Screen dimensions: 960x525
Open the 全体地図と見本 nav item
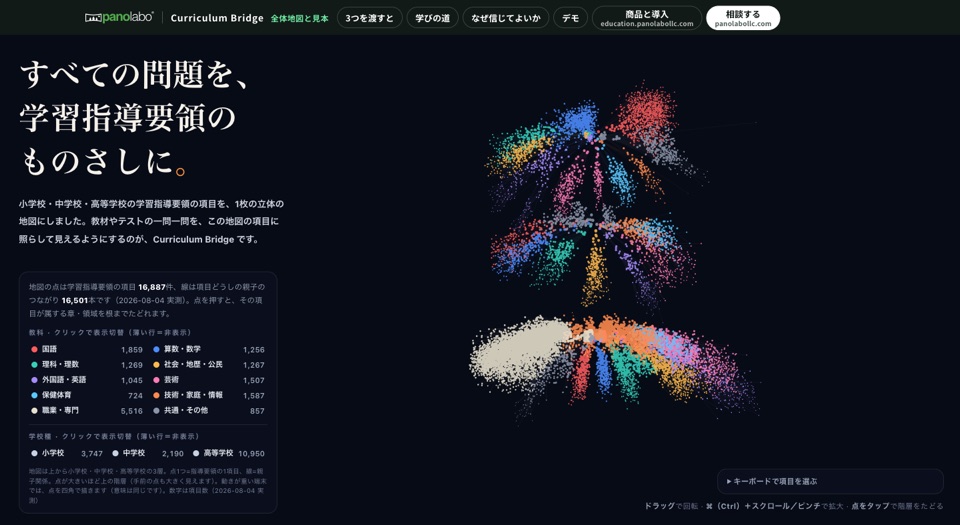[299, 18]
